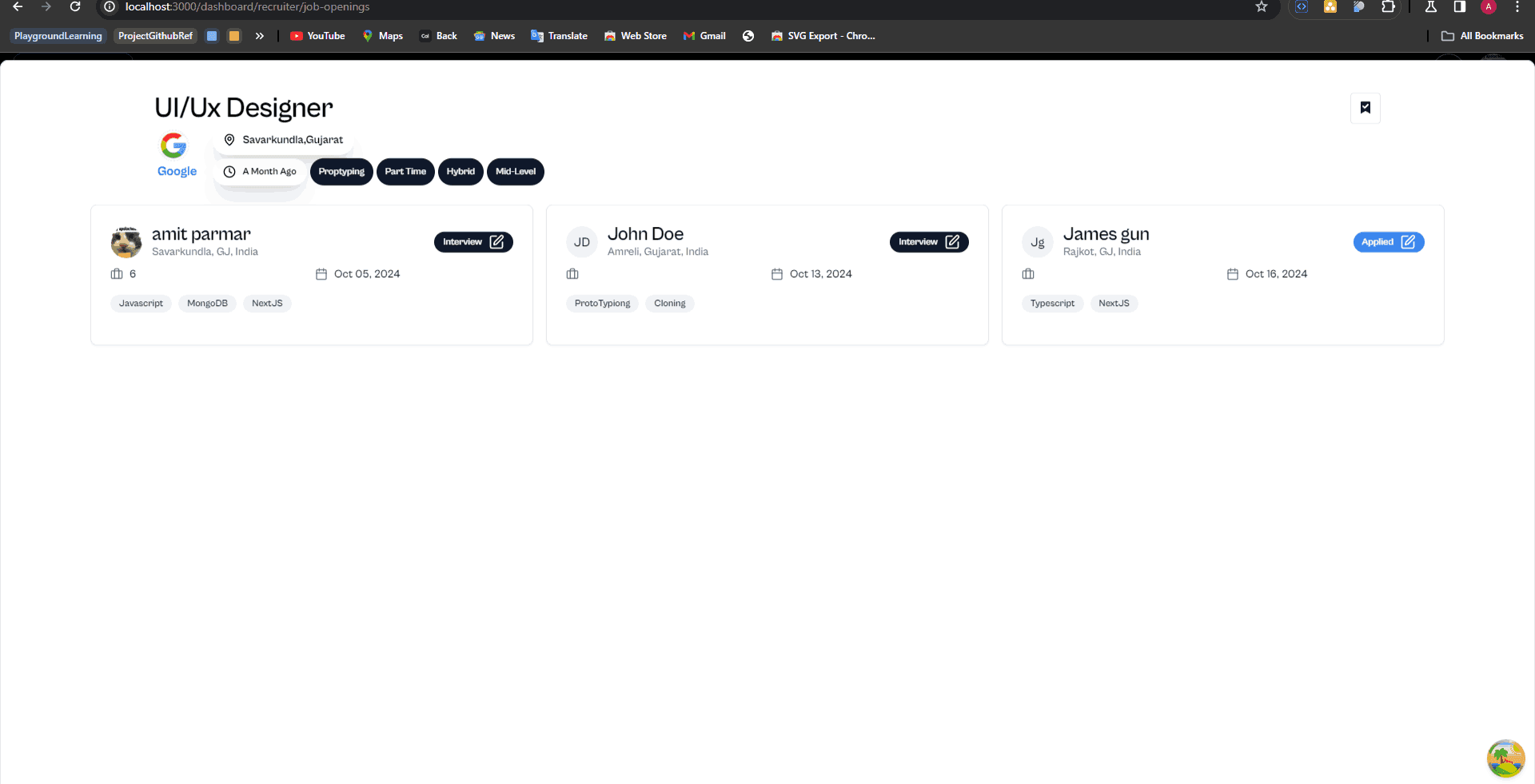Select the Proptyping tag
1535x784 pixels.
[341, 172]
